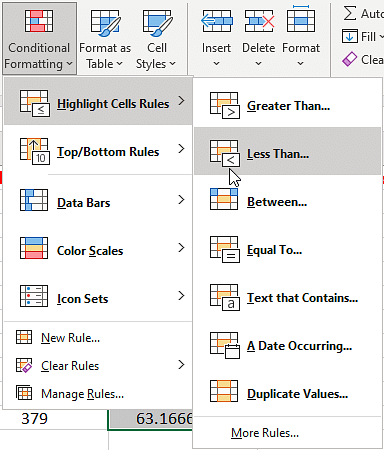Pick the Text that Contains... entry
384x450 pixels.
pos(287,295)
